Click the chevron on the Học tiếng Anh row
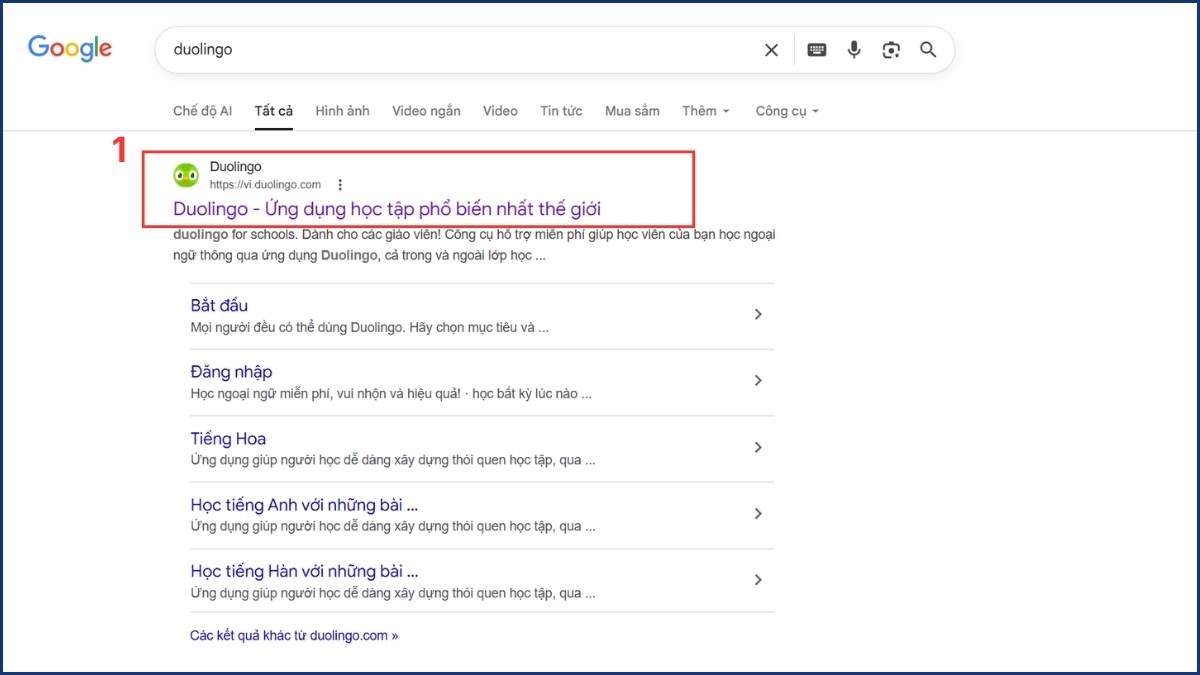 point(758,513)
